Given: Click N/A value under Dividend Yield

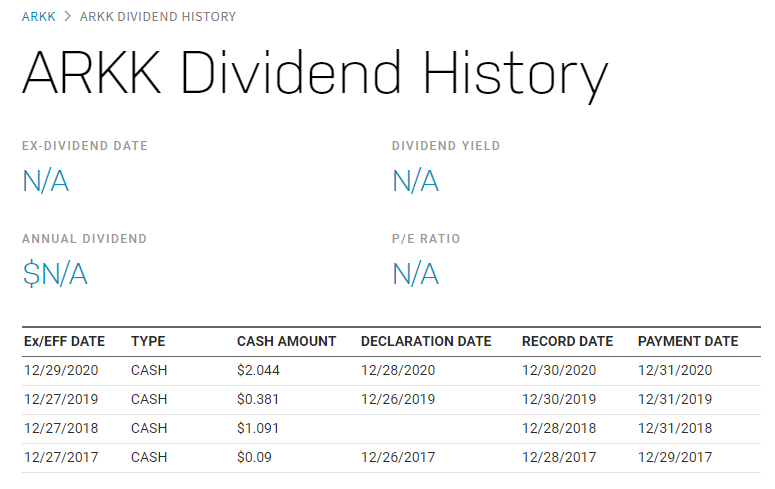Looking at the screenshot, I should pyautogui.click(x=415, y=181).
